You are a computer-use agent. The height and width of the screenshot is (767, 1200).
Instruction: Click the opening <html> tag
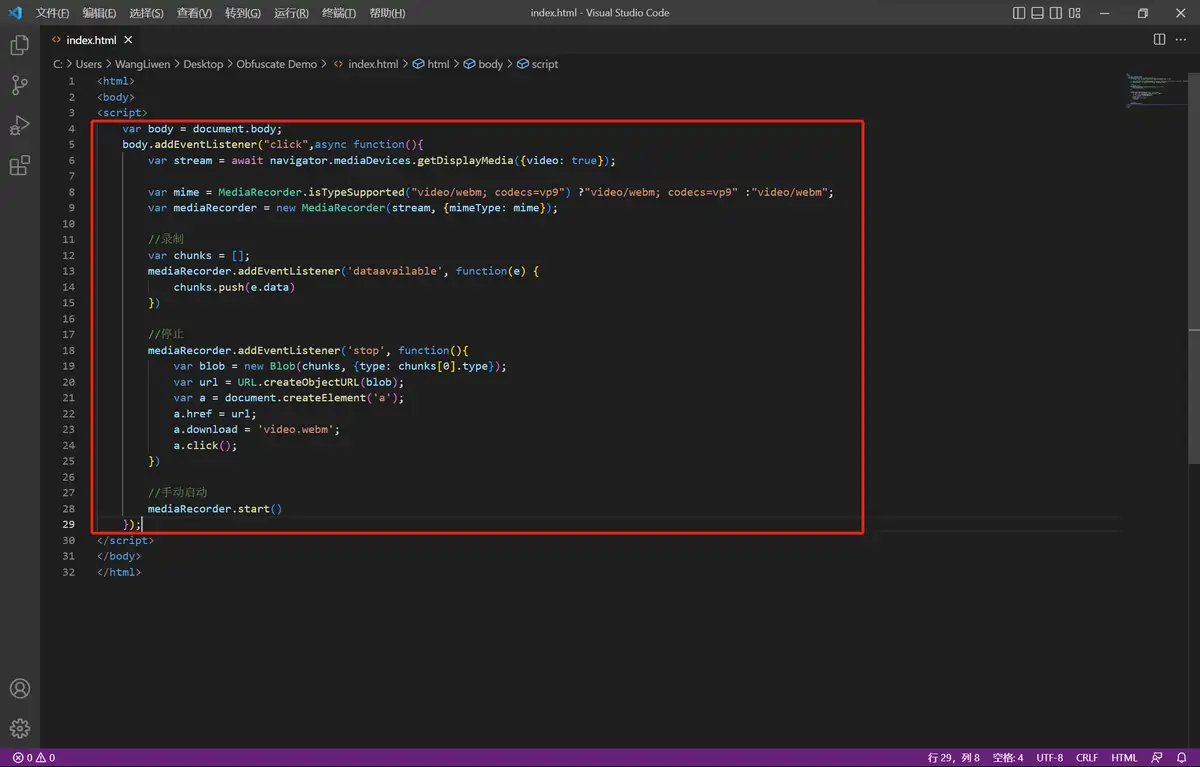[x=116, y=81]
